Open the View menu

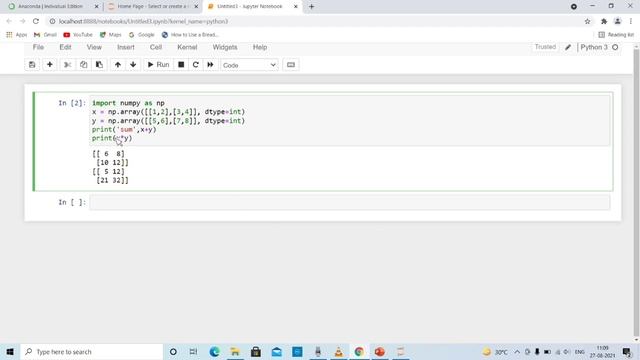coord(94,47)
